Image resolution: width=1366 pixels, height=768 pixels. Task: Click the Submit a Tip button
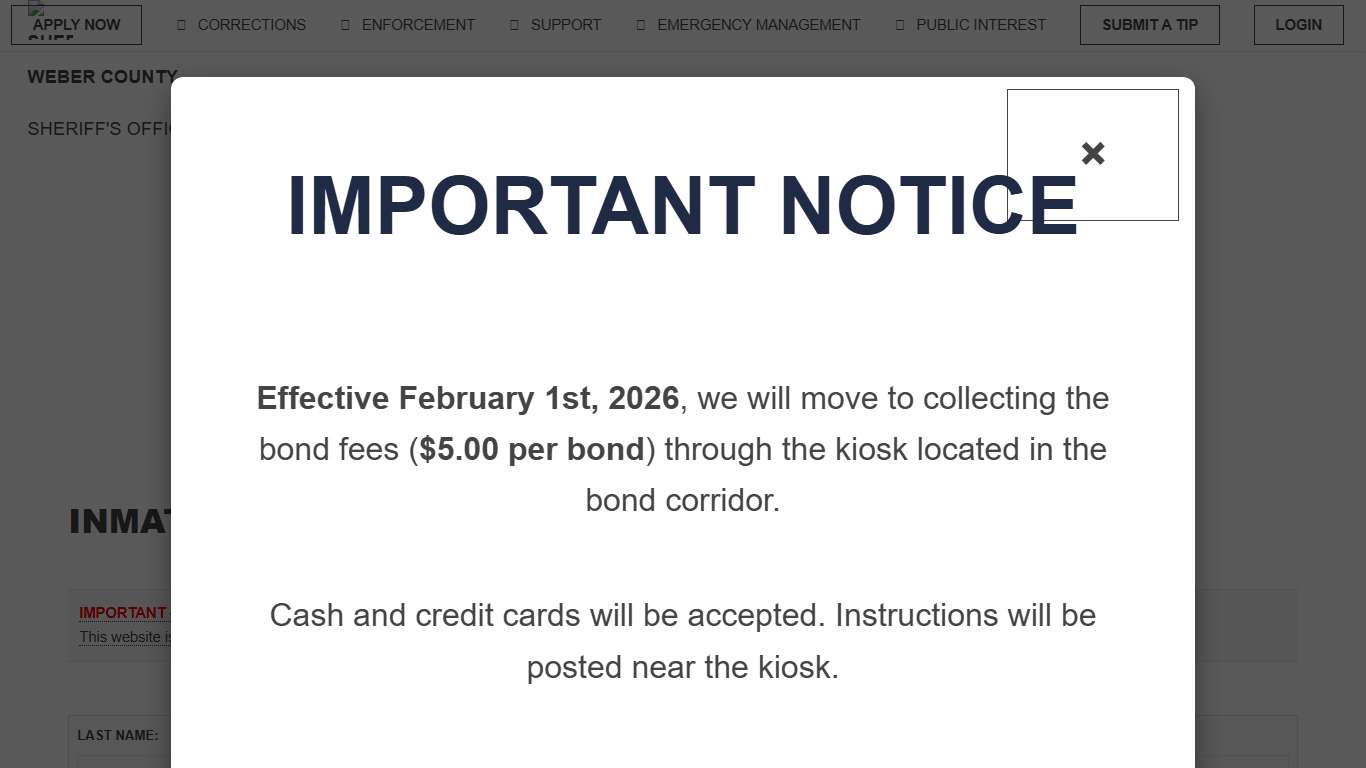pyautogui.click(x=1149, y=25)
